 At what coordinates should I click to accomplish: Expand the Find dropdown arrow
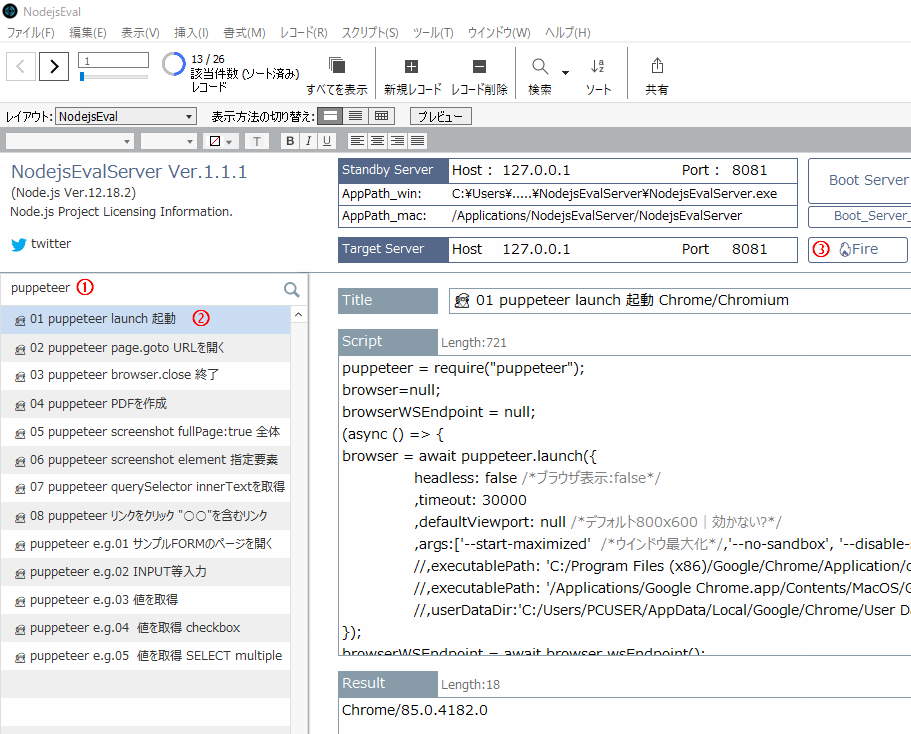pyautogui.click(x=565, y=73)
